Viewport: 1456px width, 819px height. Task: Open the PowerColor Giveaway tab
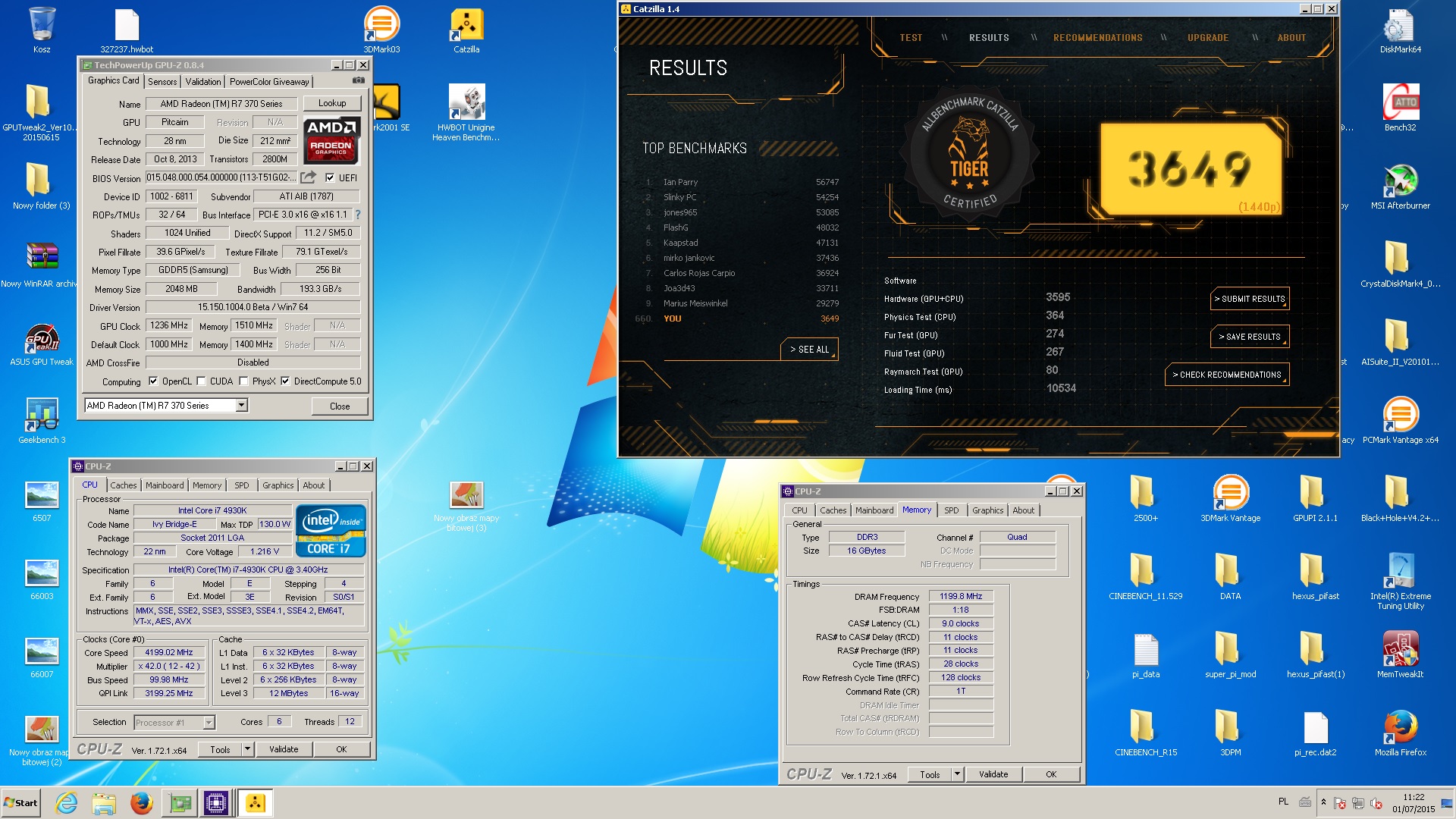269,82
